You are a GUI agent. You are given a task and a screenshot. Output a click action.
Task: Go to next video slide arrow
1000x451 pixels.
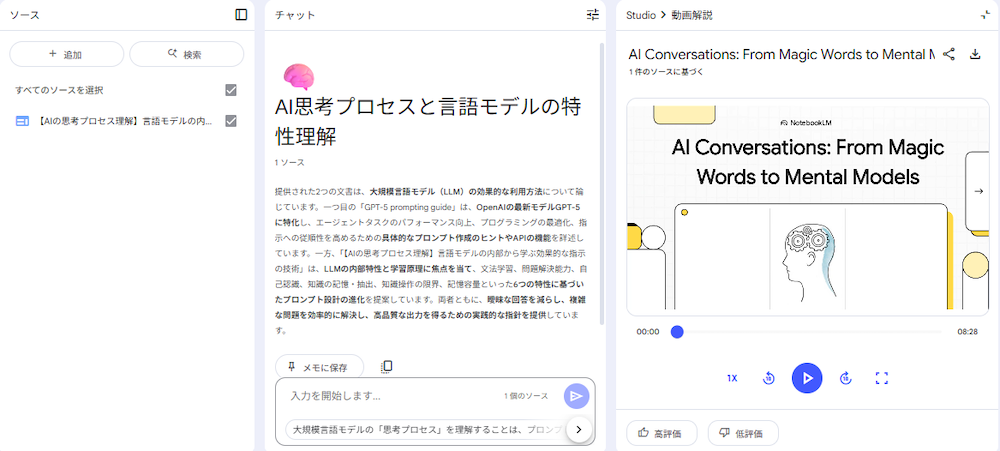click(x=978, y=191)
